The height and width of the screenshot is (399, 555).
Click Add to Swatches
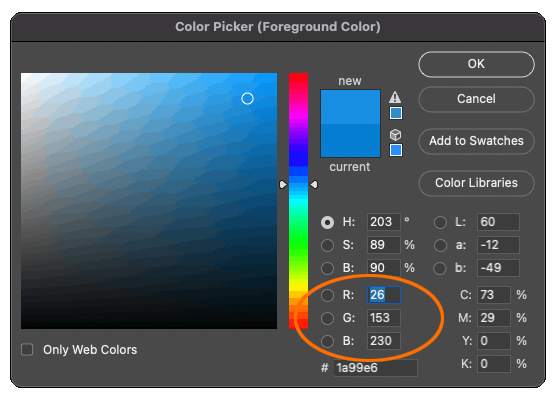(x=476, y=141)
